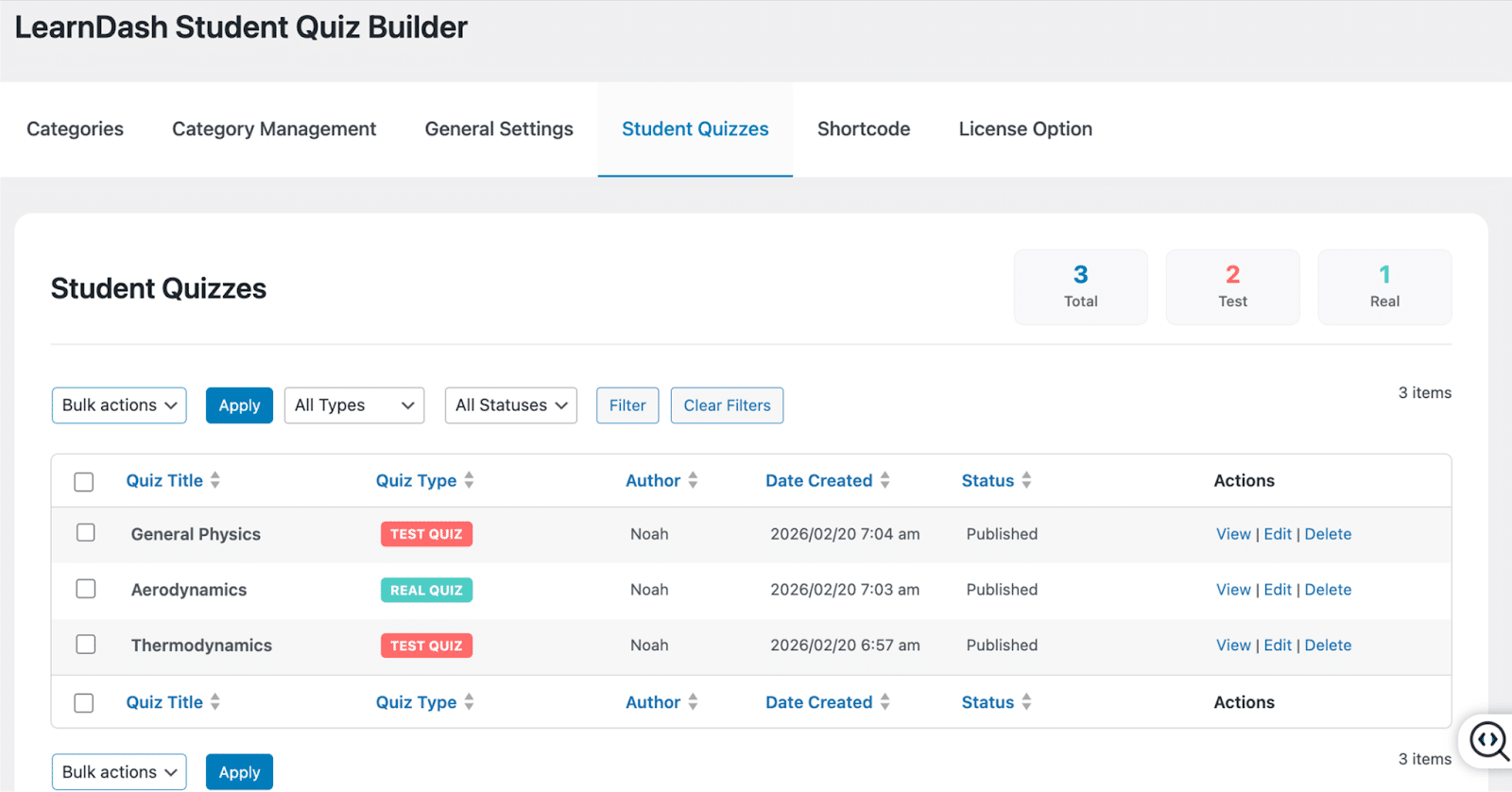The image size is (1512, 792).
Task: Click the Thermodynamics quiz title
Action: coord(201,646)
